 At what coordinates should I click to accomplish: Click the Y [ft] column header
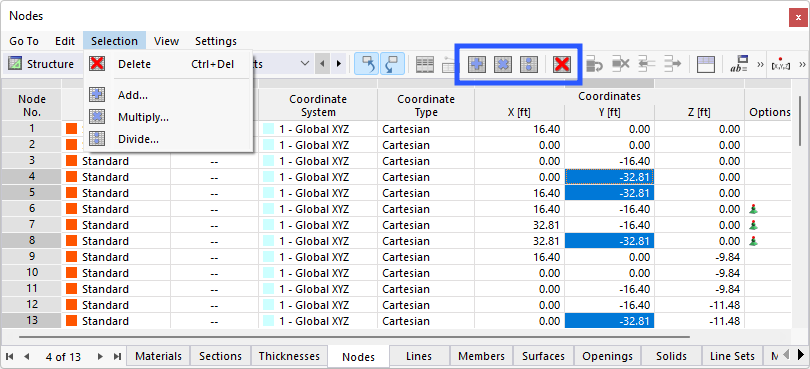pos(609,112)
